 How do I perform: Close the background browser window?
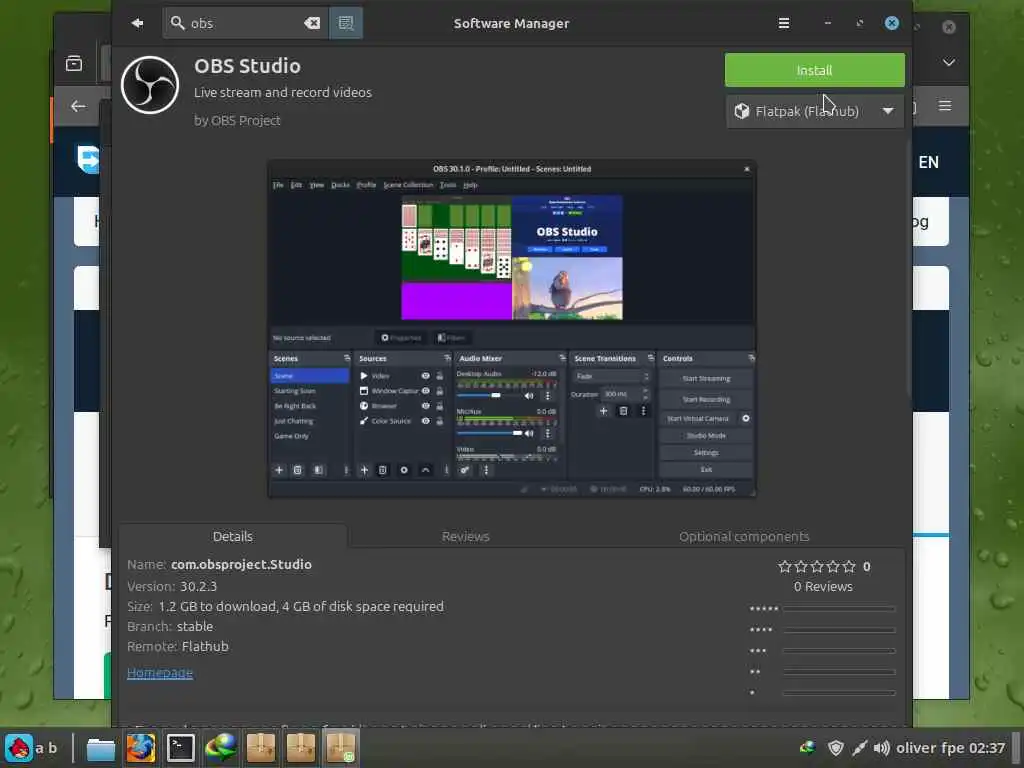click(949, 27)
